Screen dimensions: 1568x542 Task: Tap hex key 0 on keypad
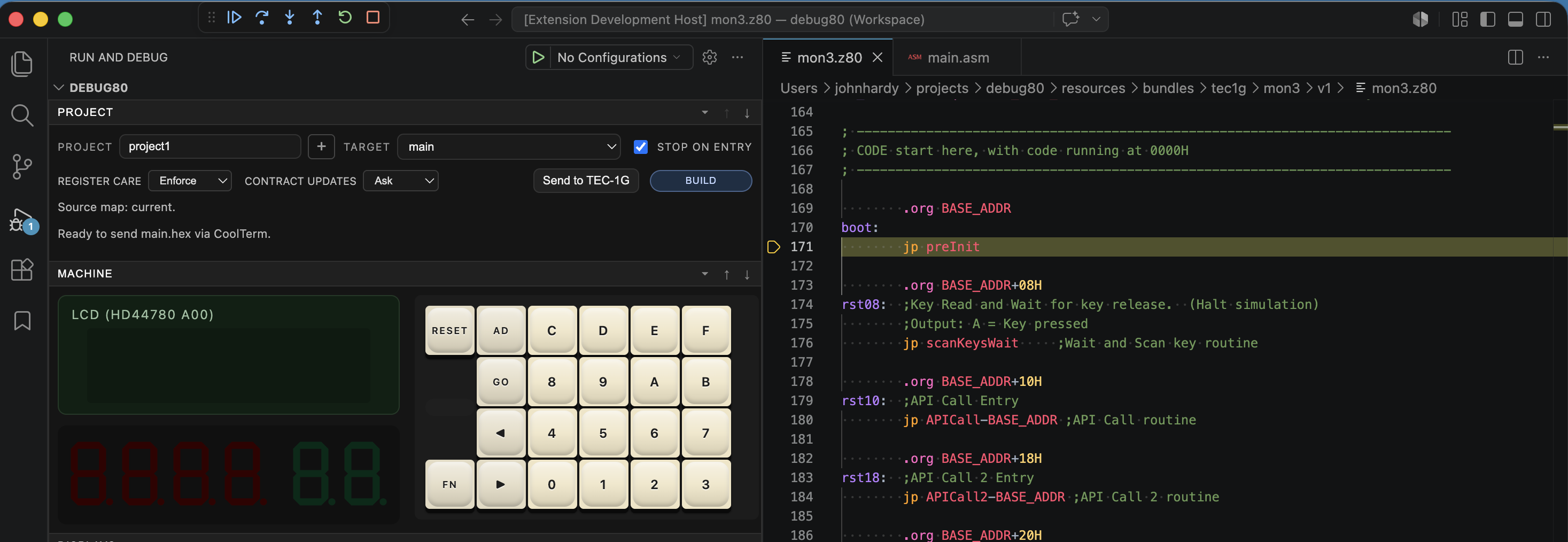tap(552, 485)
